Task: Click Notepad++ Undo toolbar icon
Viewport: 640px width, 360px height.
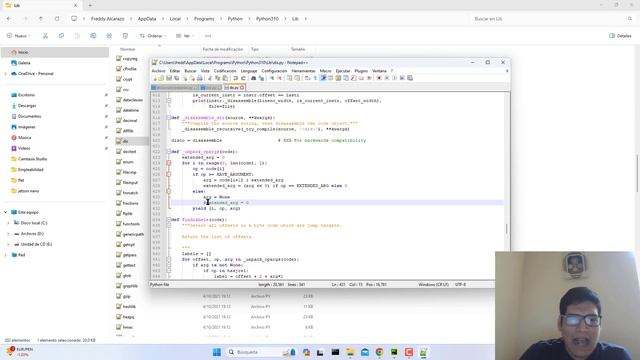Action: click(236, 78)
